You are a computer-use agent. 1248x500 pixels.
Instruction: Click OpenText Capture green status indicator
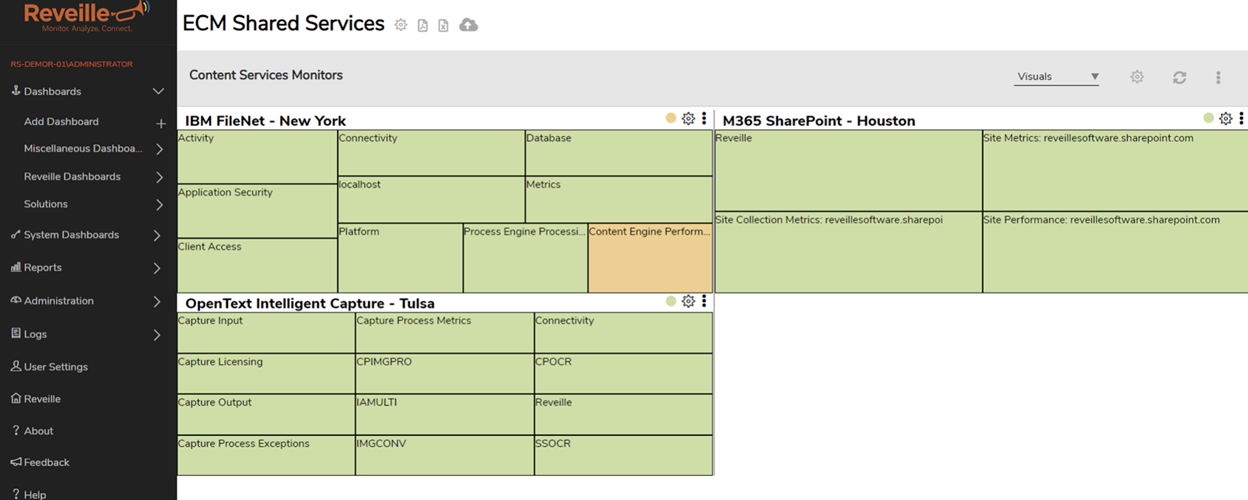point(671,301)
